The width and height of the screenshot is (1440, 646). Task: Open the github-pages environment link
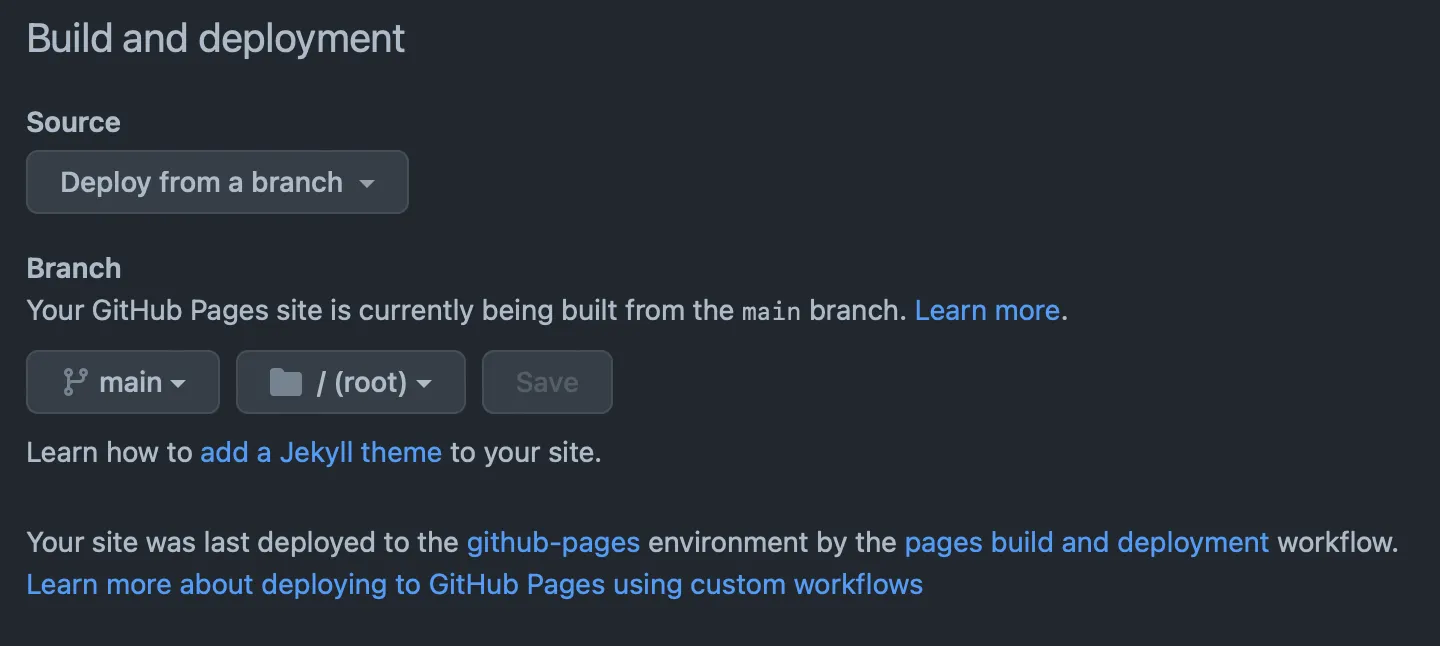(553, 543)
